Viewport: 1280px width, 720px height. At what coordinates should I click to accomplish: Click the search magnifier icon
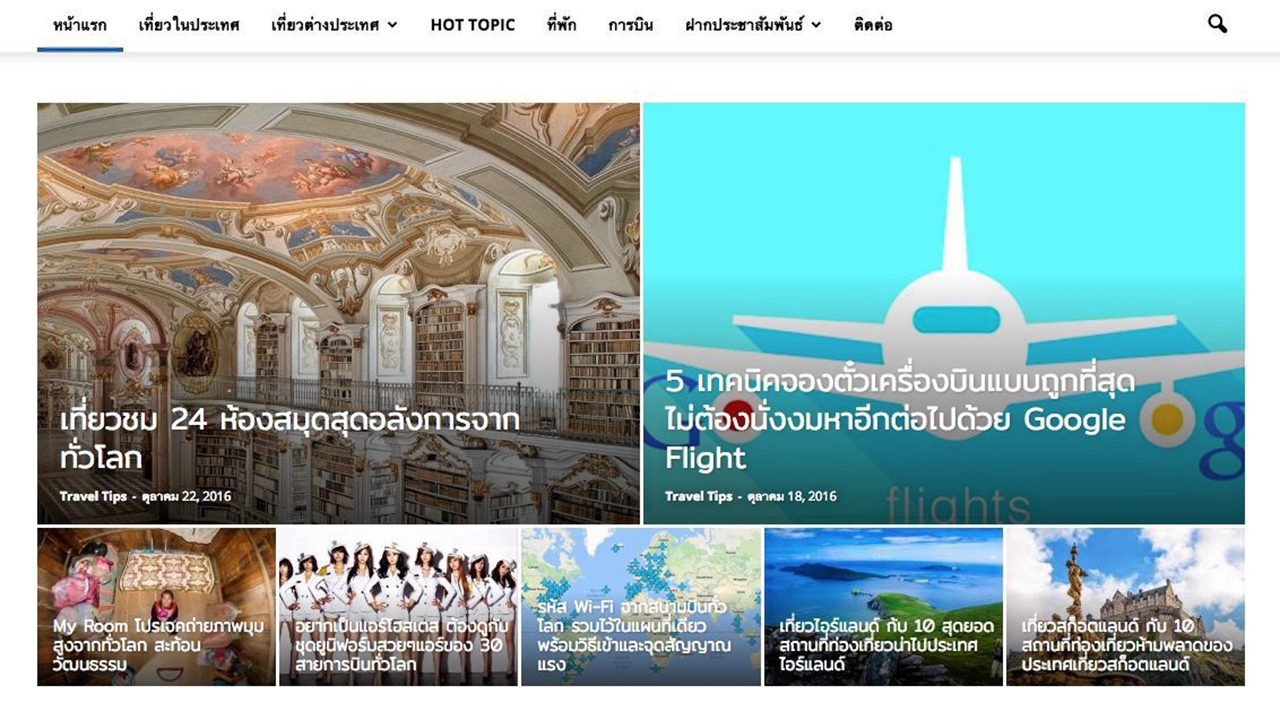[1217, 24]
